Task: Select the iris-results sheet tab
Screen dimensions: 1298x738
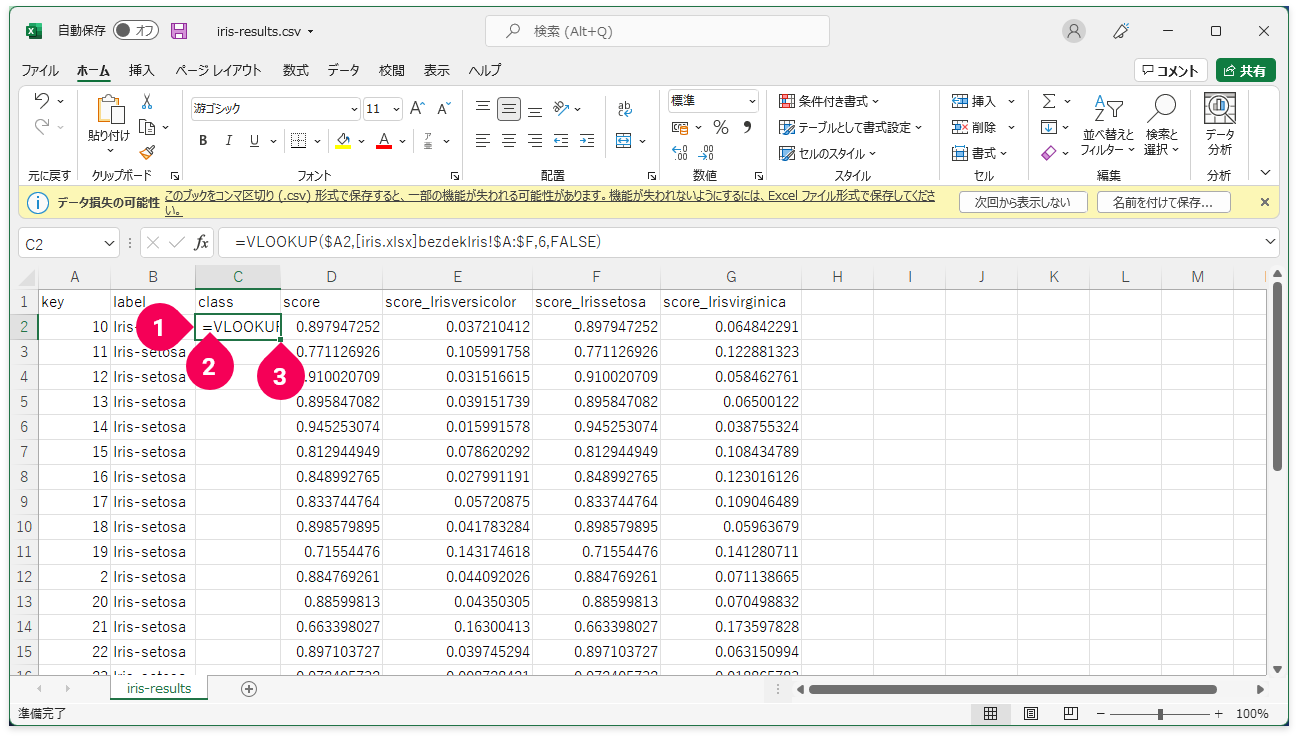Action: tap(158, 689)
